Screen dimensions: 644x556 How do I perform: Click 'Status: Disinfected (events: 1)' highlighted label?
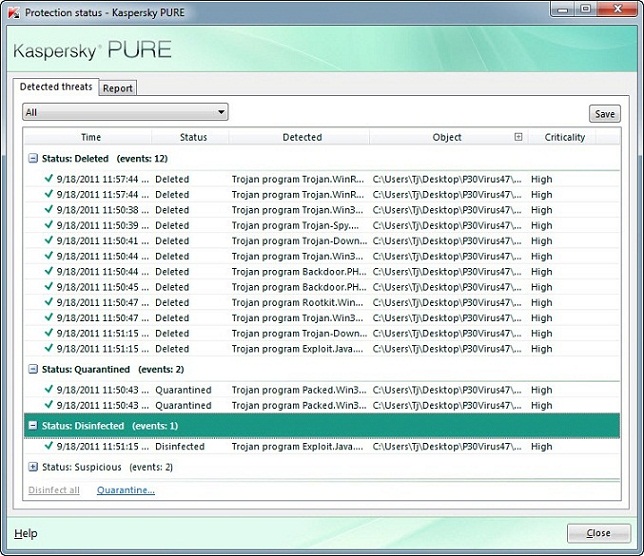coord(110,426)
